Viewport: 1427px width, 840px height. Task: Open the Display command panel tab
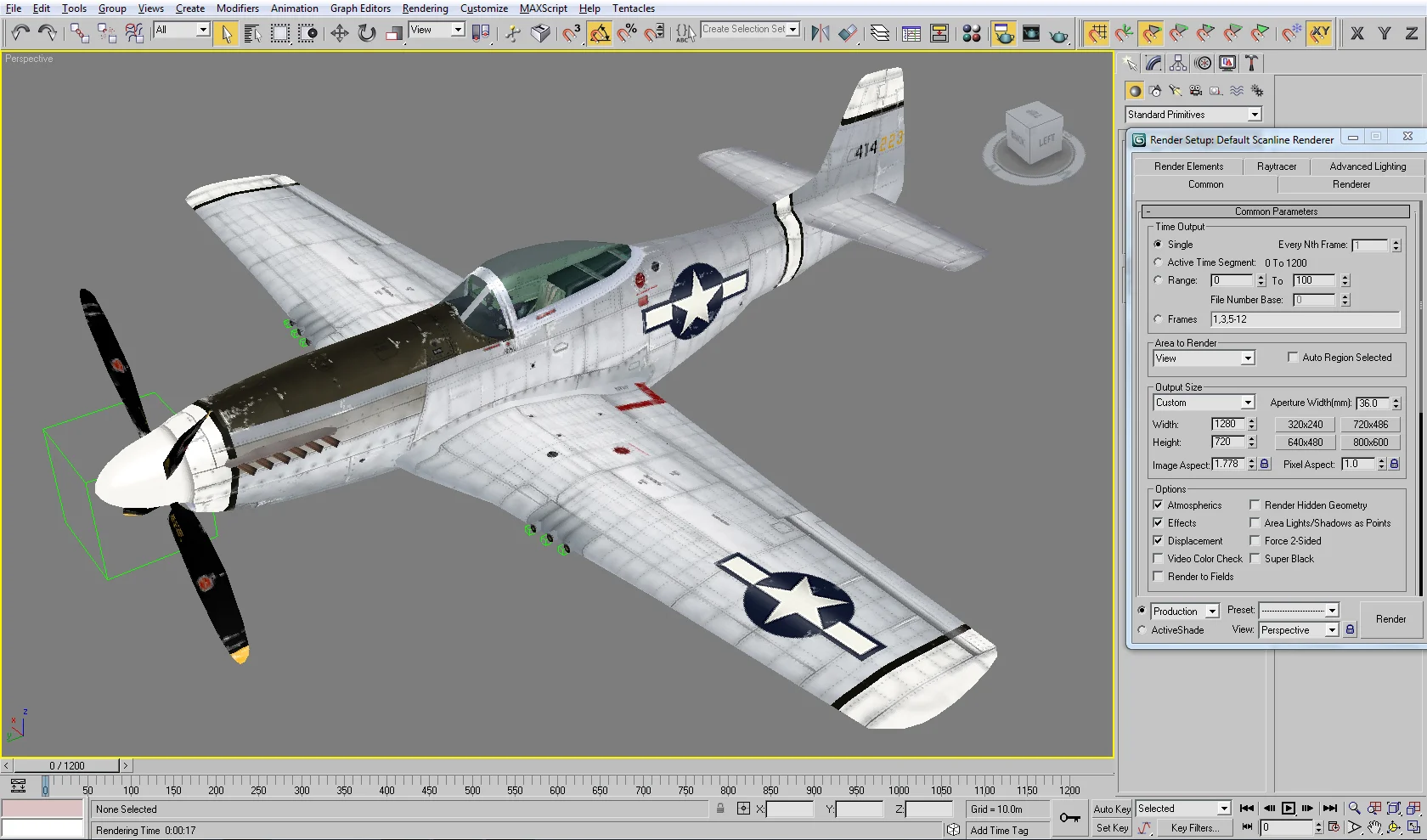pyautogui.click(x=1227, y=64)
